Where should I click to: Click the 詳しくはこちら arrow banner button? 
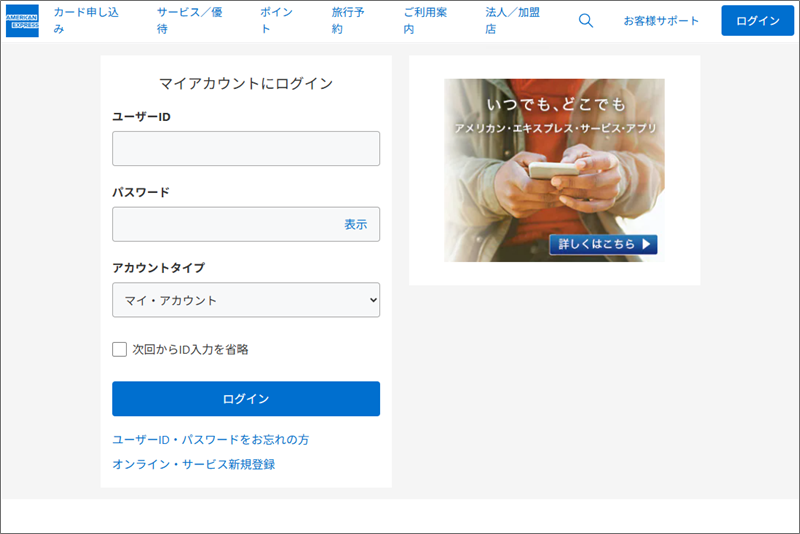pos(603,244)
